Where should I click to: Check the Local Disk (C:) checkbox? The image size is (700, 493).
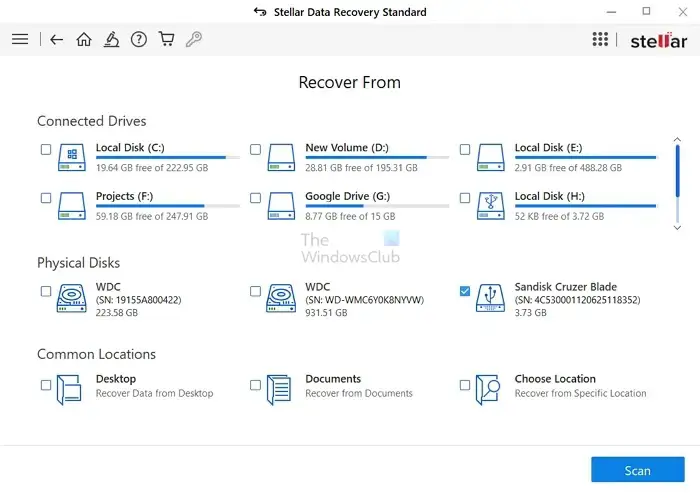(x=46, y=149)
